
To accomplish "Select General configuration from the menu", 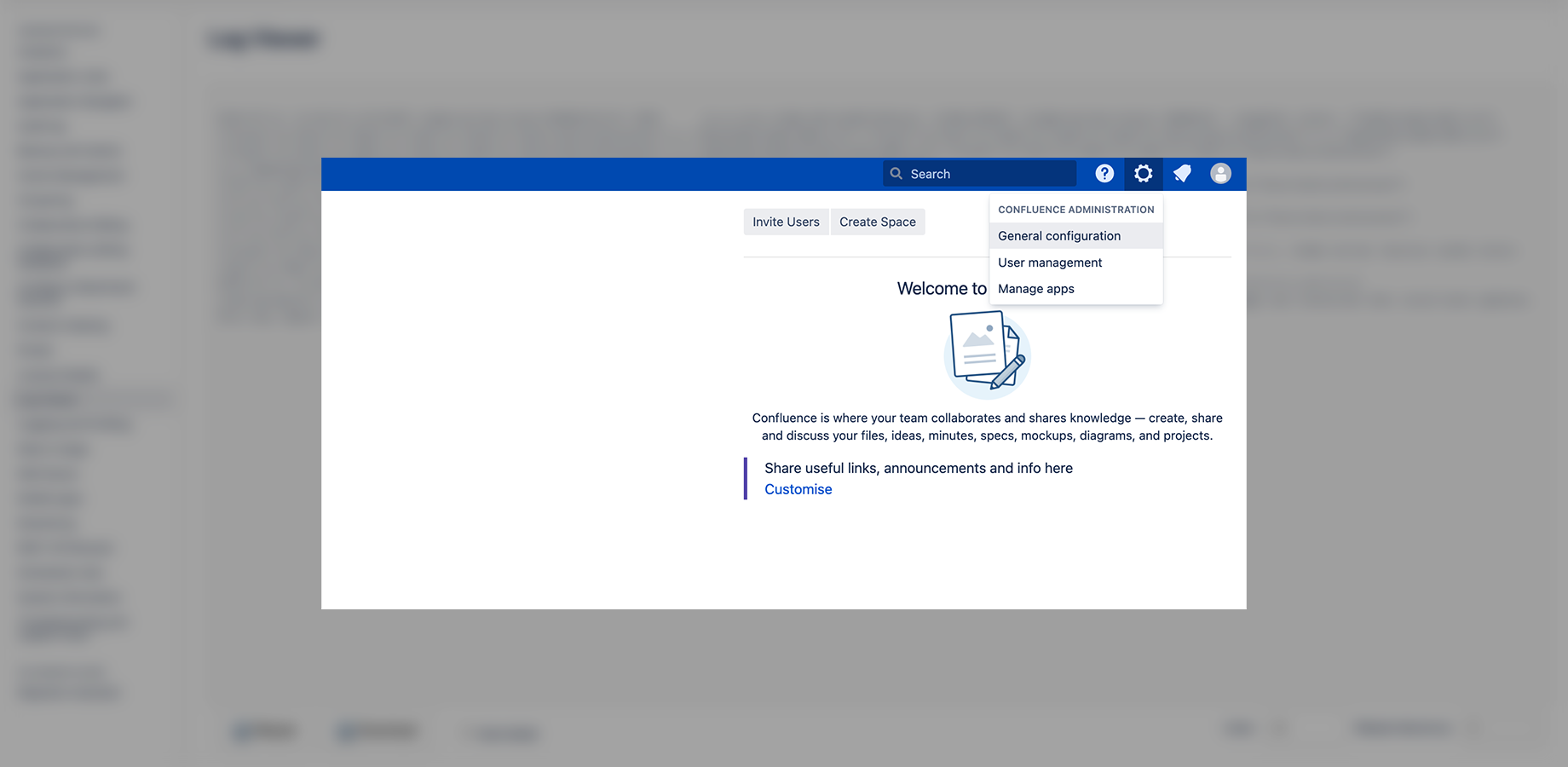I will coord(1076,236).
